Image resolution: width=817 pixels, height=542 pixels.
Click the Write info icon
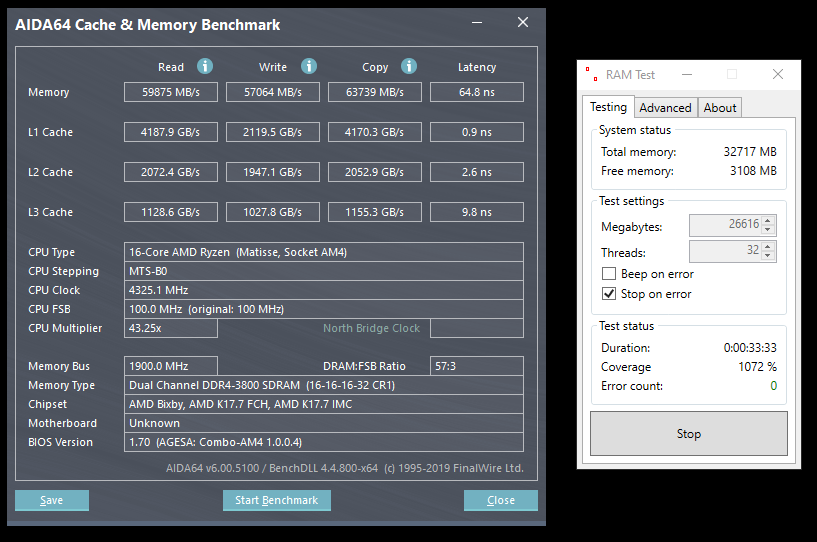(309, 66)
